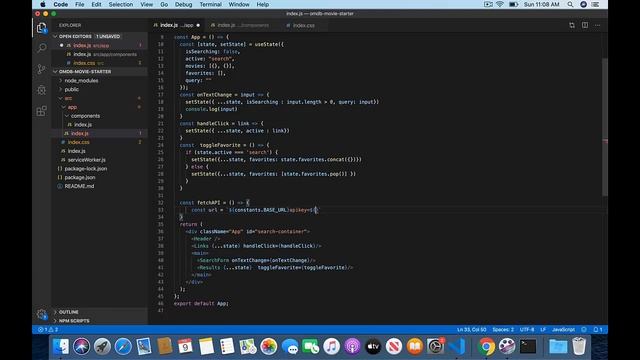Click Spaces: 2 in the status bar
640x360 pixels.
(x=503, y=329)
